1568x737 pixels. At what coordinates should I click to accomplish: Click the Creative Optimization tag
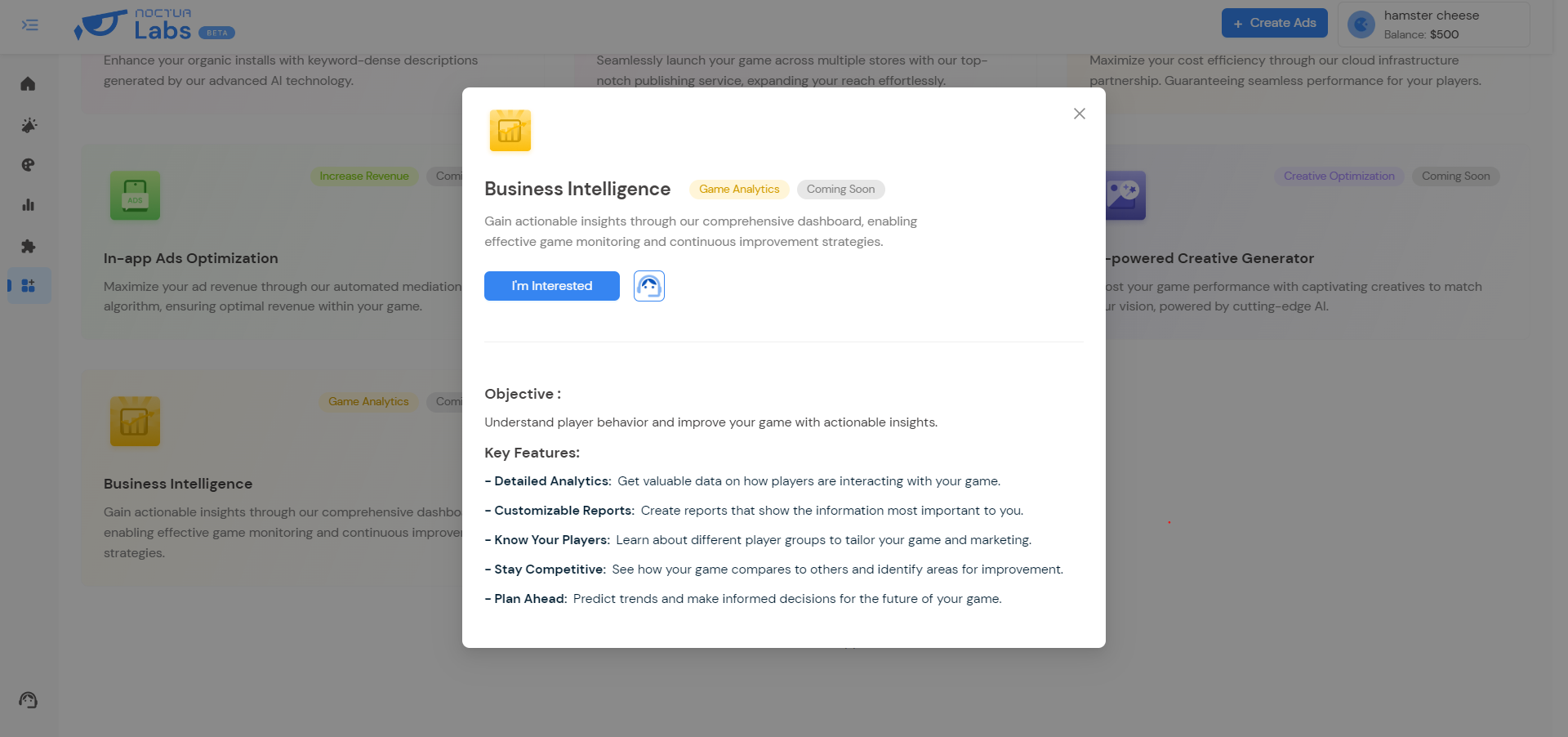pos(1339,176)
